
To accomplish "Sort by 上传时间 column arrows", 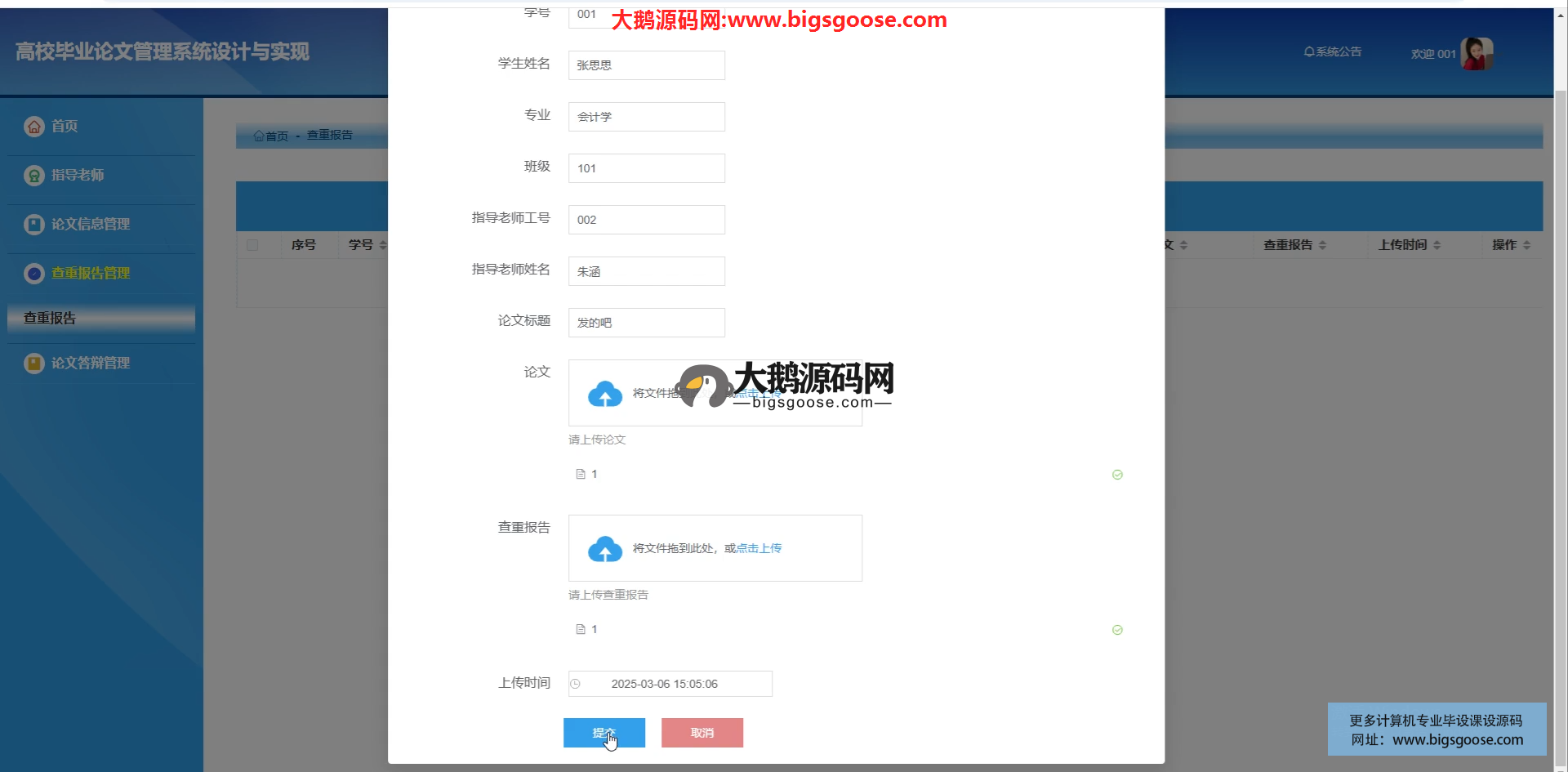I will 1437,245.
